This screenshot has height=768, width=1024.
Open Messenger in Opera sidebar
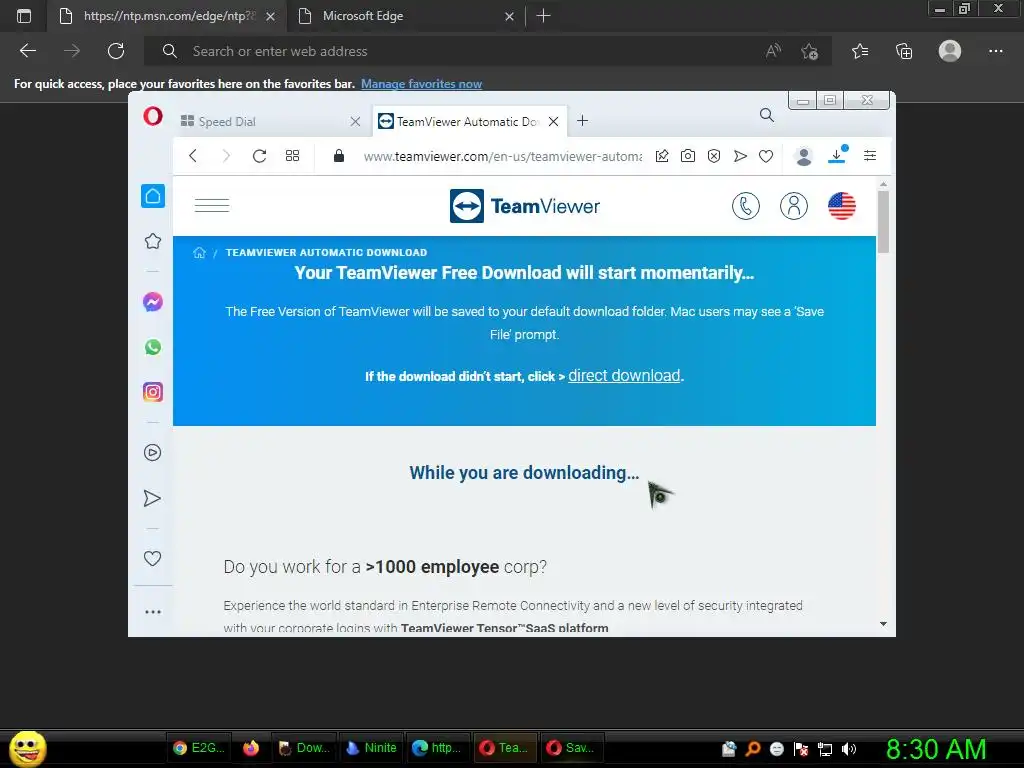(153, 302)
